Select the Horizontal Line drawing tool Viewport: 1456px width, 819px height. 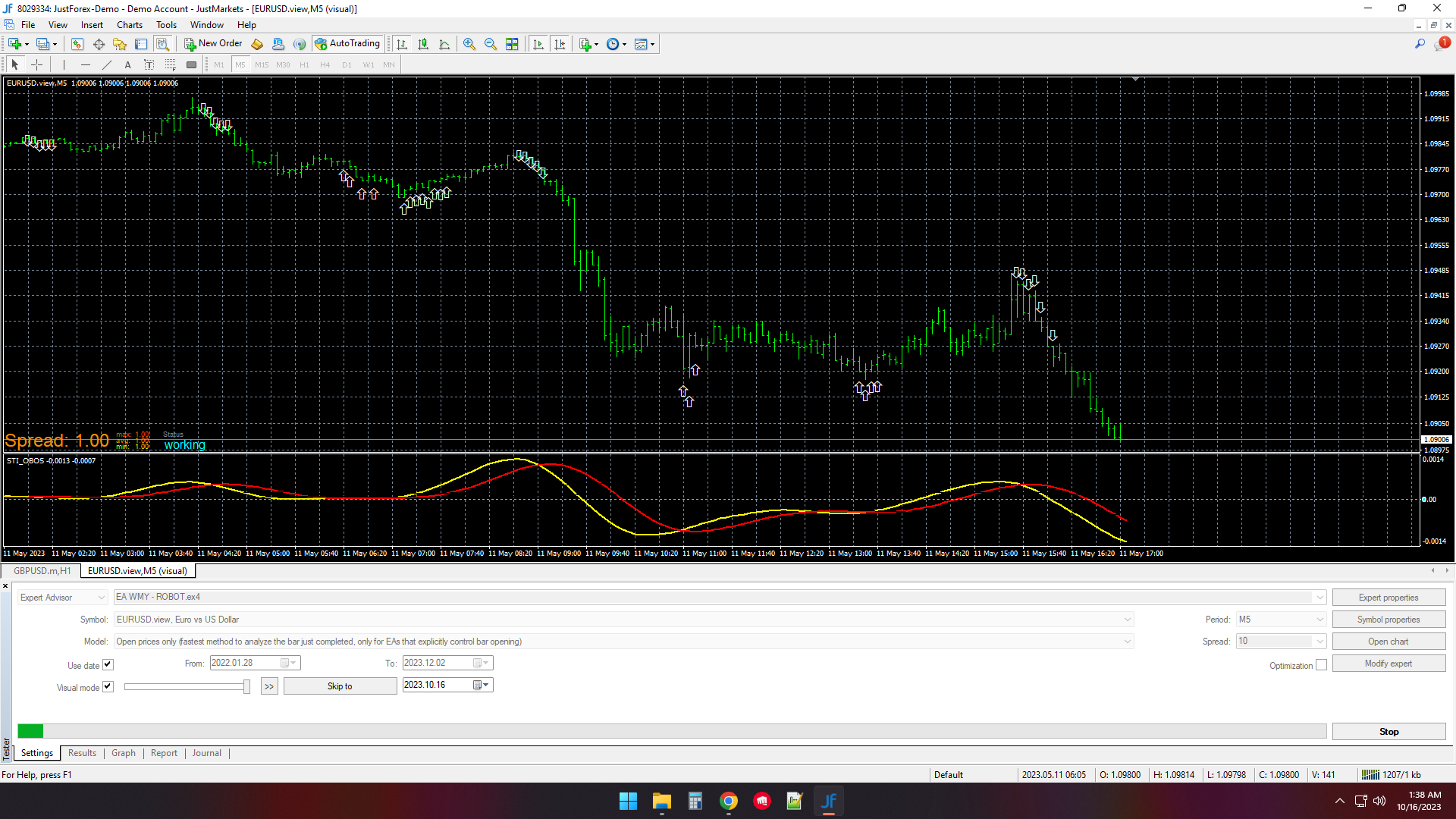click(x=85, y=64)
